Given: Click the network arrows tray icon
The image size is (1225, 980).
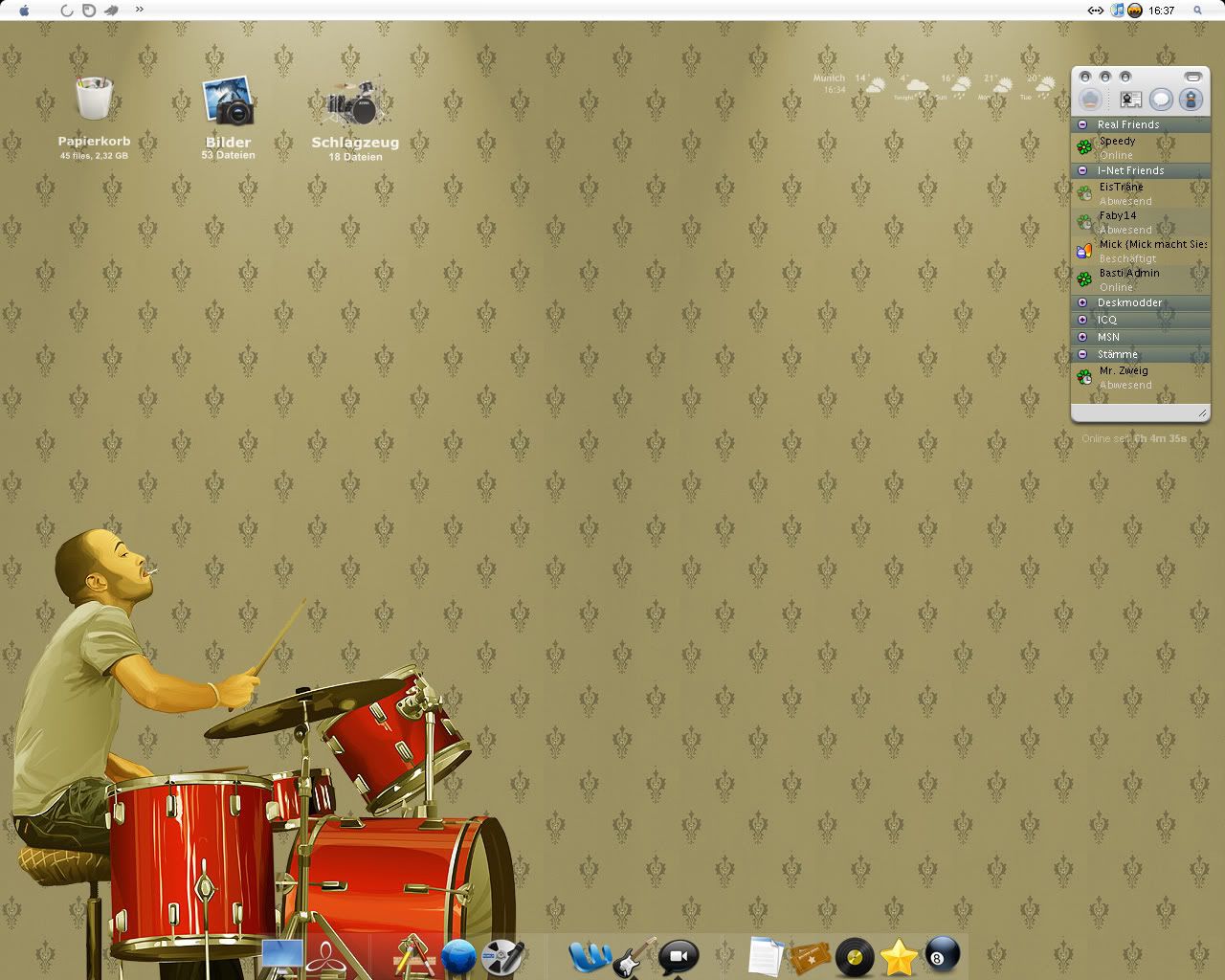Looking at the screenshot, I should point(1096,11).
